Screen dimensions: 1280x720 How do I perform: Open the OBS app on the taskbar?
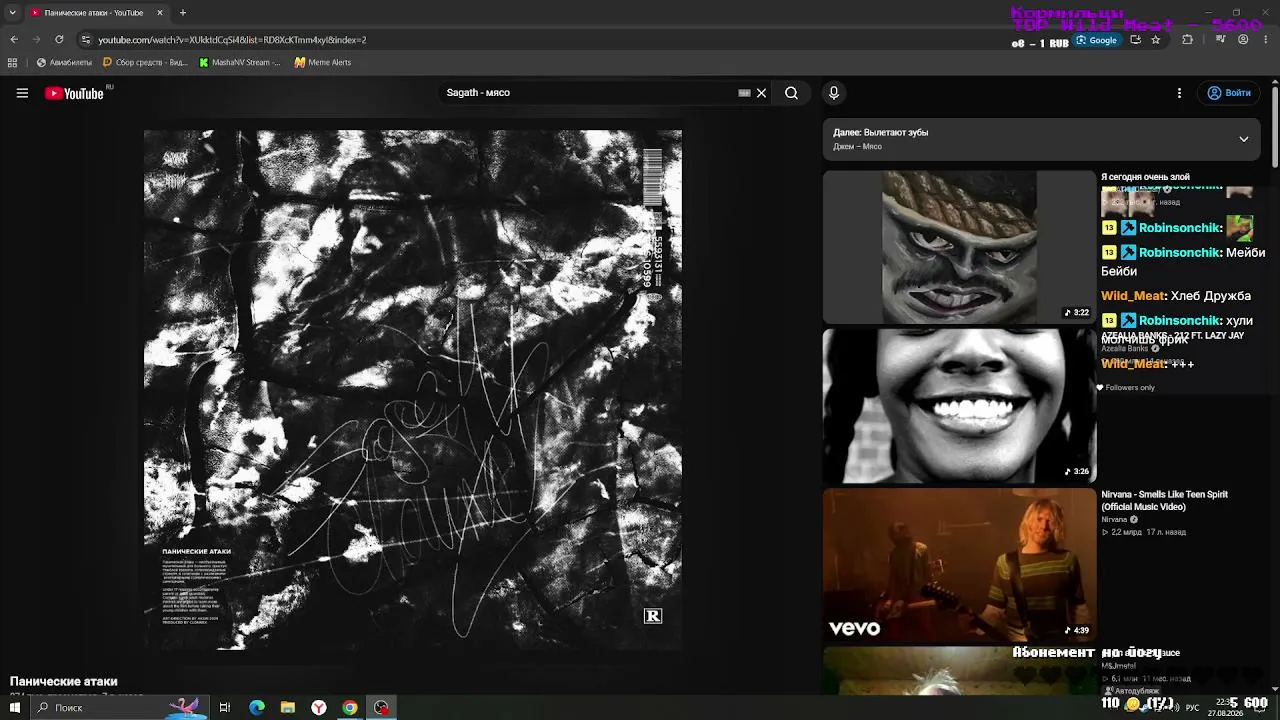coord(381,707)
